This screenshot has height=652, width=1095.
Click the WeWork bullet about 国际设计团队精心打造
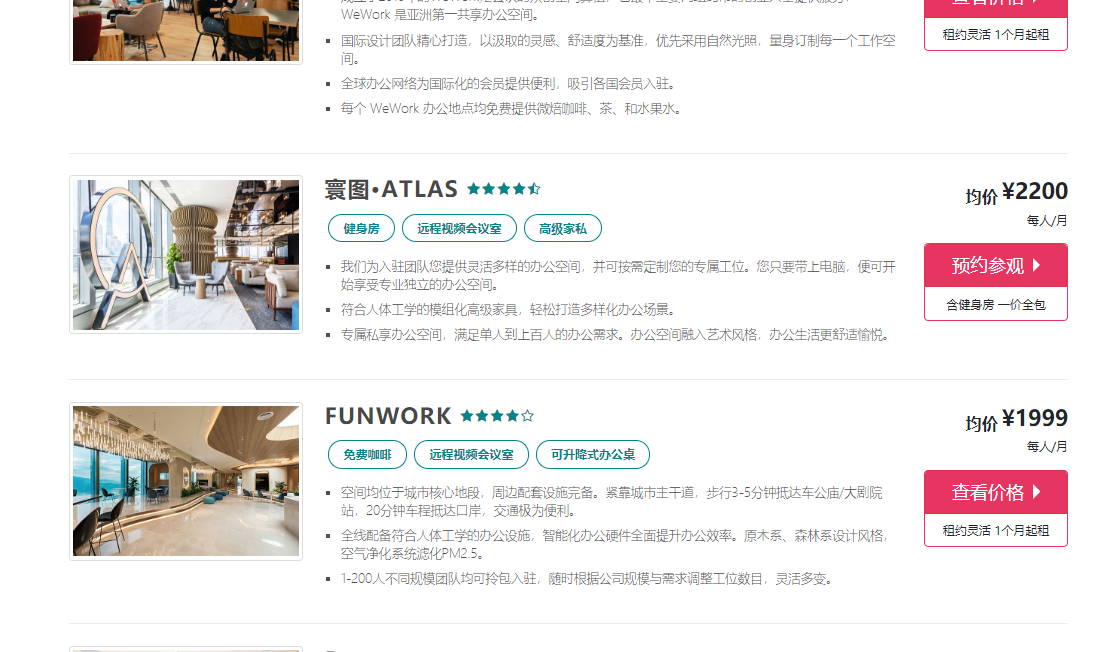click(618, 50)
